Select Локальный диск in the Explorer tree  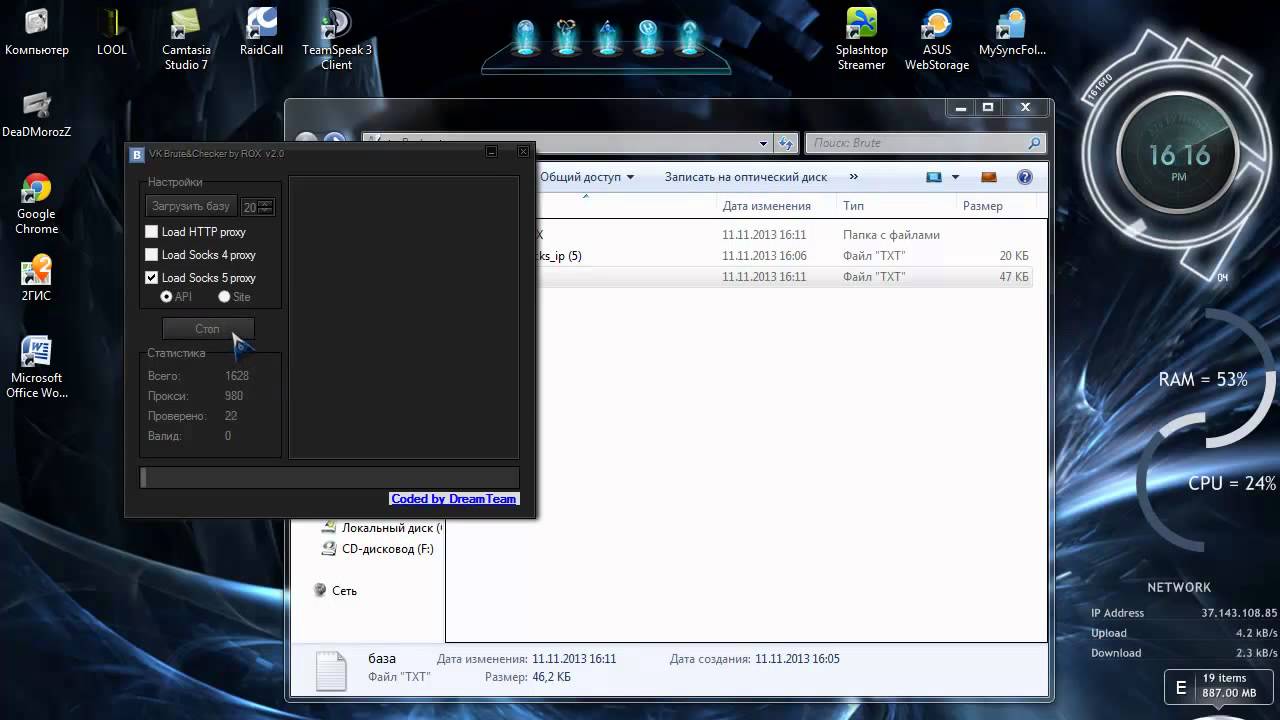[x=380, y=528]
